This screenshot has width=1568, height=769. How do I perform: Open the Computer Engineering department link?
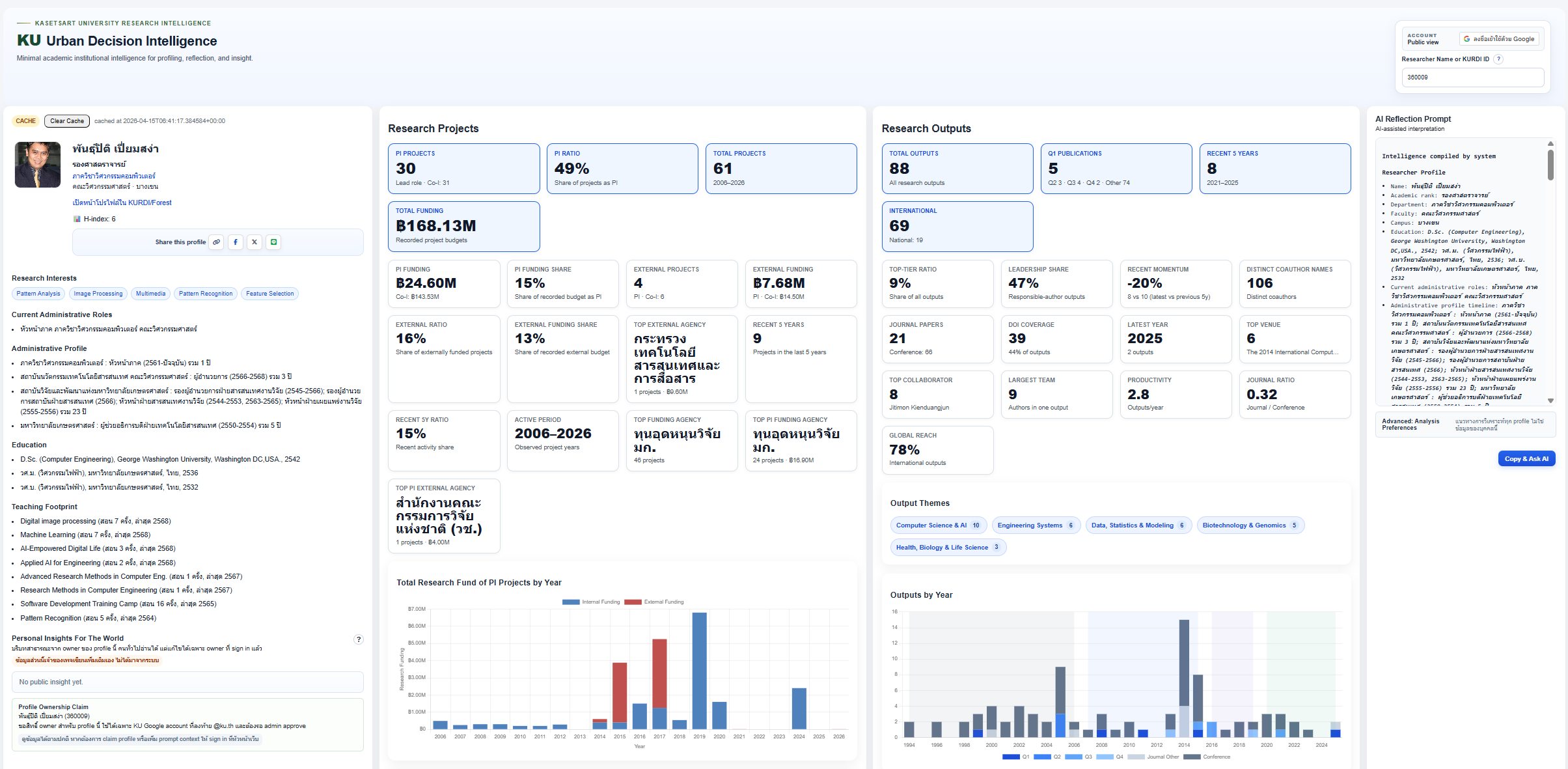click(x=114, y=176)
